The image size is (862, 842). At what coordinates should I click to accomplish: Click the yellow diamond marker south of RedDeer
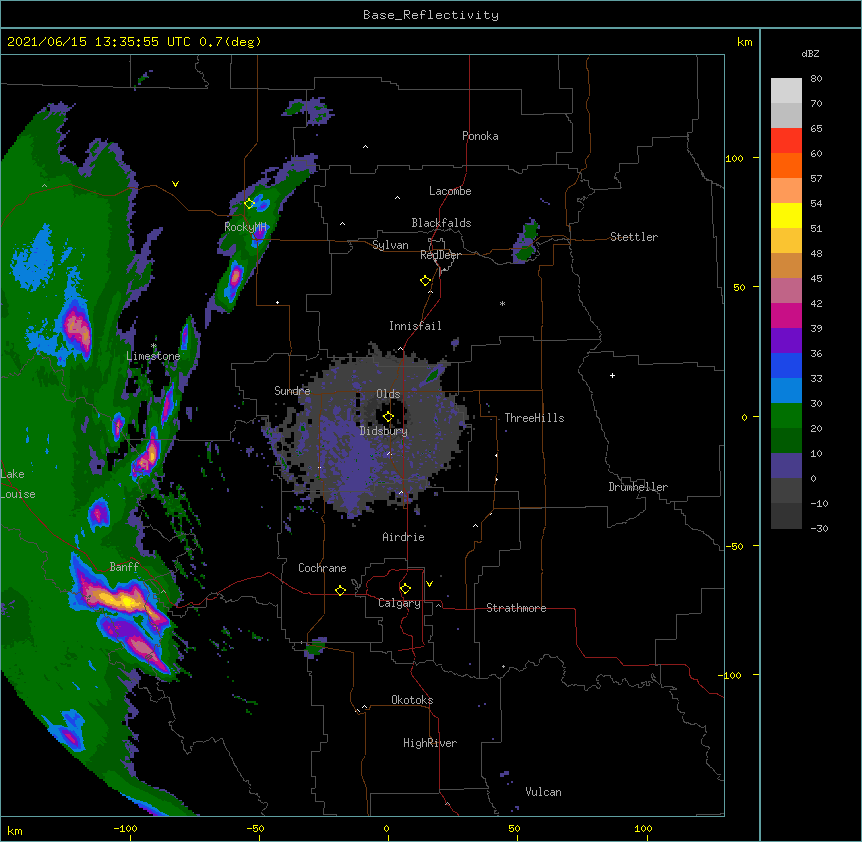point(426,281)
